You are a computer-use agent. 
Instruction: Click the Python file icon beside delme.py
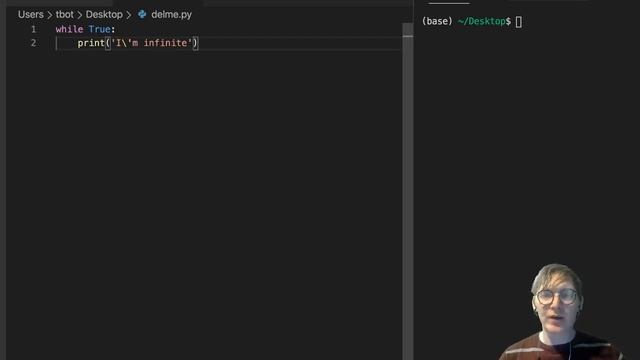tap(142, 15)
